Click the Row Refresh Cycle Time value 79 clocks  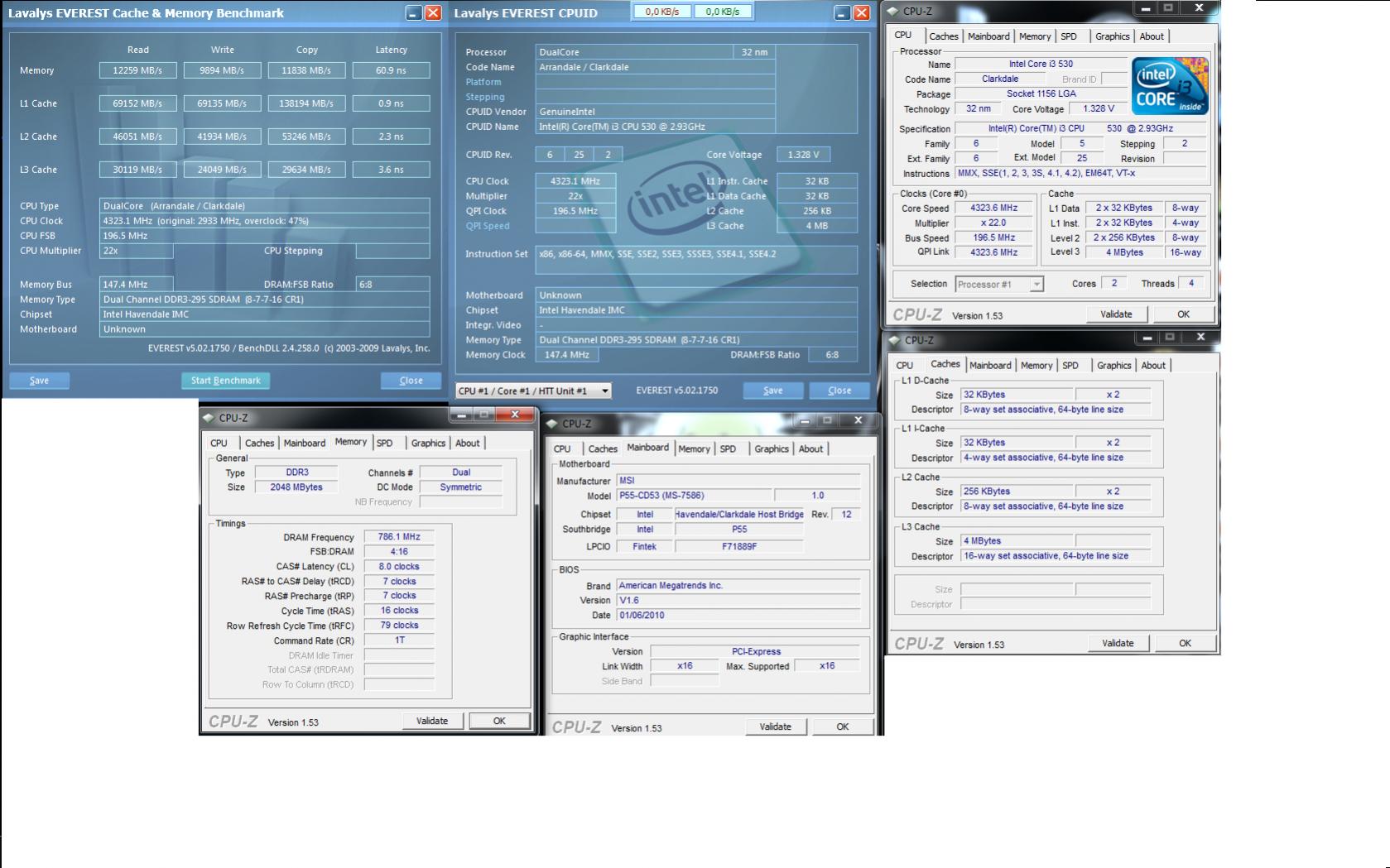pyautogui.click(x=399, y=626)
